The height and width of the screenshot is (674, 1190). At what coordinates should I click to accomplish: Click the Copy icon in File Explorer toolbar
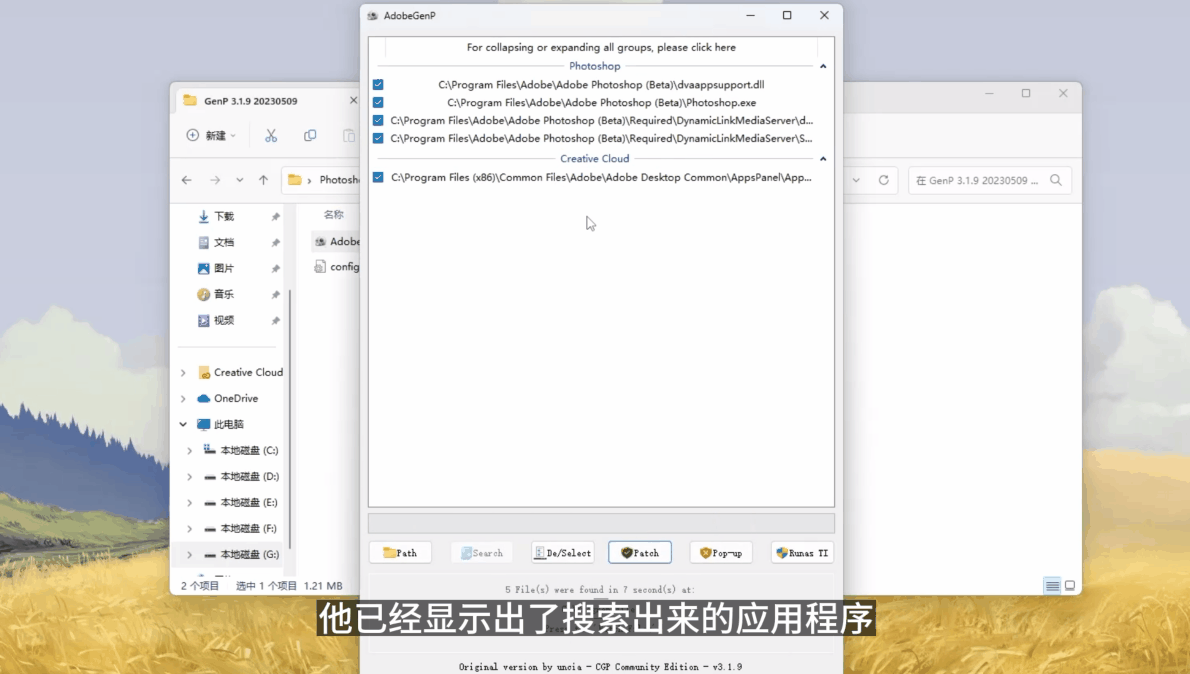[310, 135]
